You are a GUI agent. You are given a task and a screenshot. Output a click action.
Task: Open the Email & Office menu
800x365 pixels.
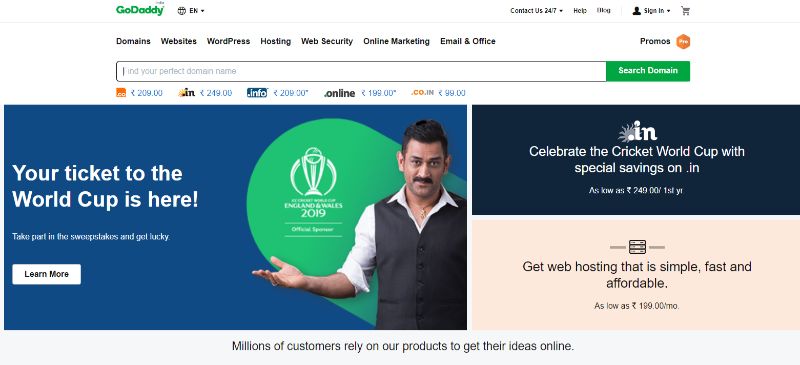pos(468,41)
